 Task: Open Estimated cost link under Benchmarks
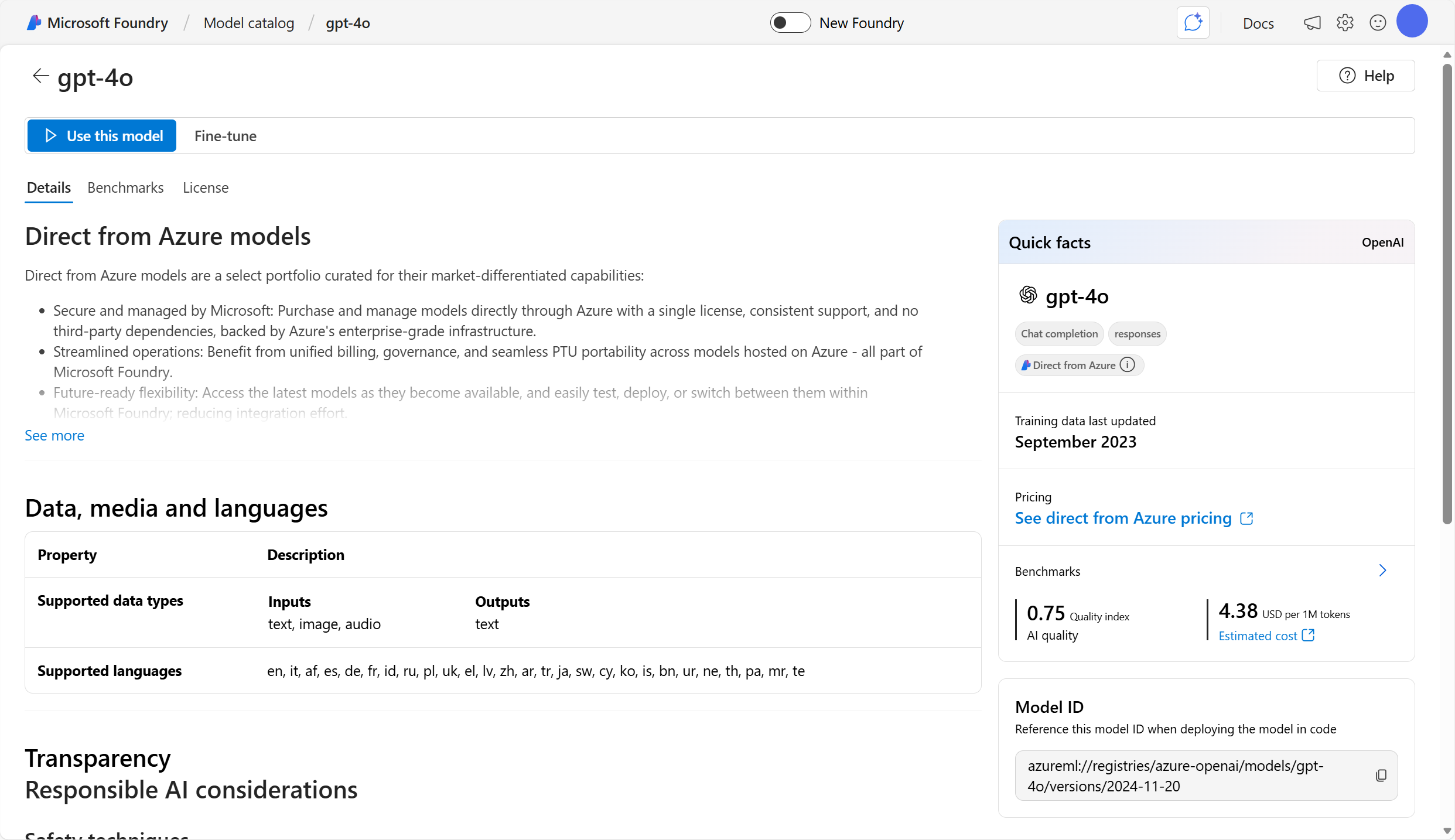pos(1258,635)
